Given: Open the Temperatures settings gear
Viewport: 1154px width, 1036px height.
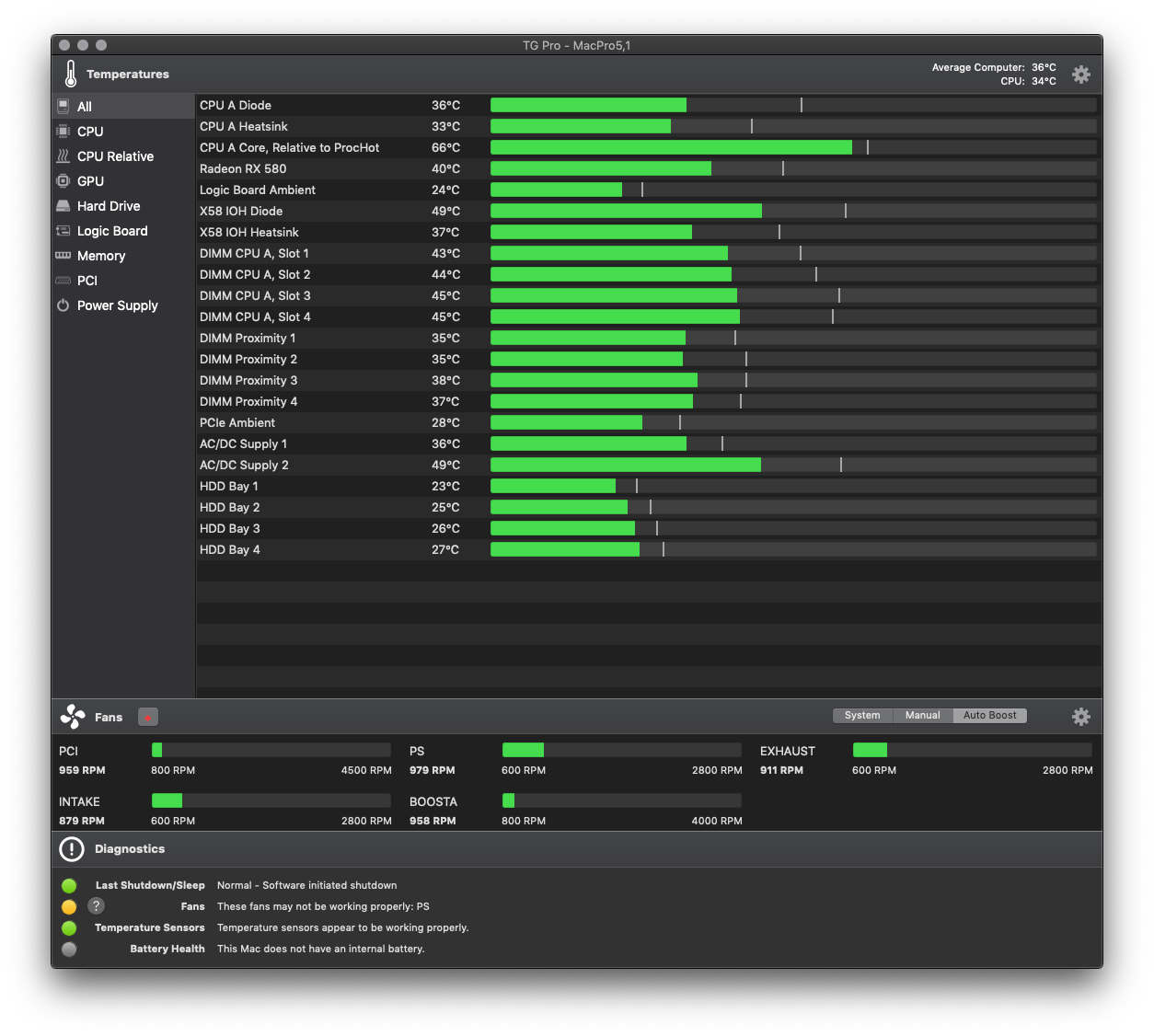Looking at the screenshot, I should pyautogui.click(x=1081, y=75).
